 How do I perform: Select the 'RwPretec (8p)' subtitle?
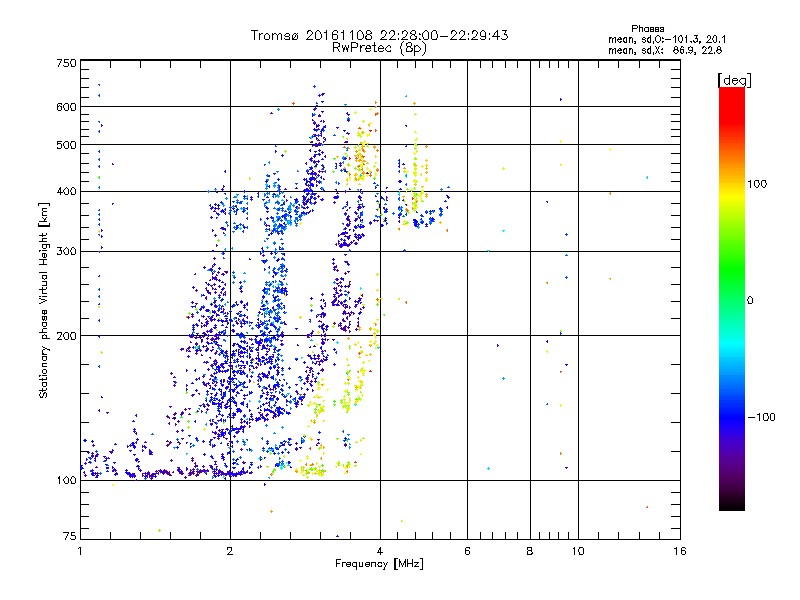[x=379, y=48]
